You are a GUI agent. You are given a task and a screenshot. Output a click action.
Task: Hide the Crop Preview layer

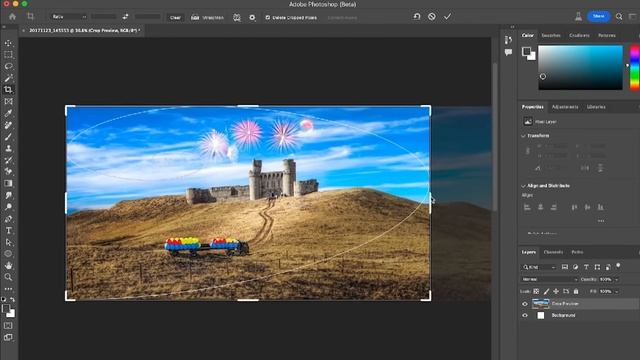click(525, 304)
